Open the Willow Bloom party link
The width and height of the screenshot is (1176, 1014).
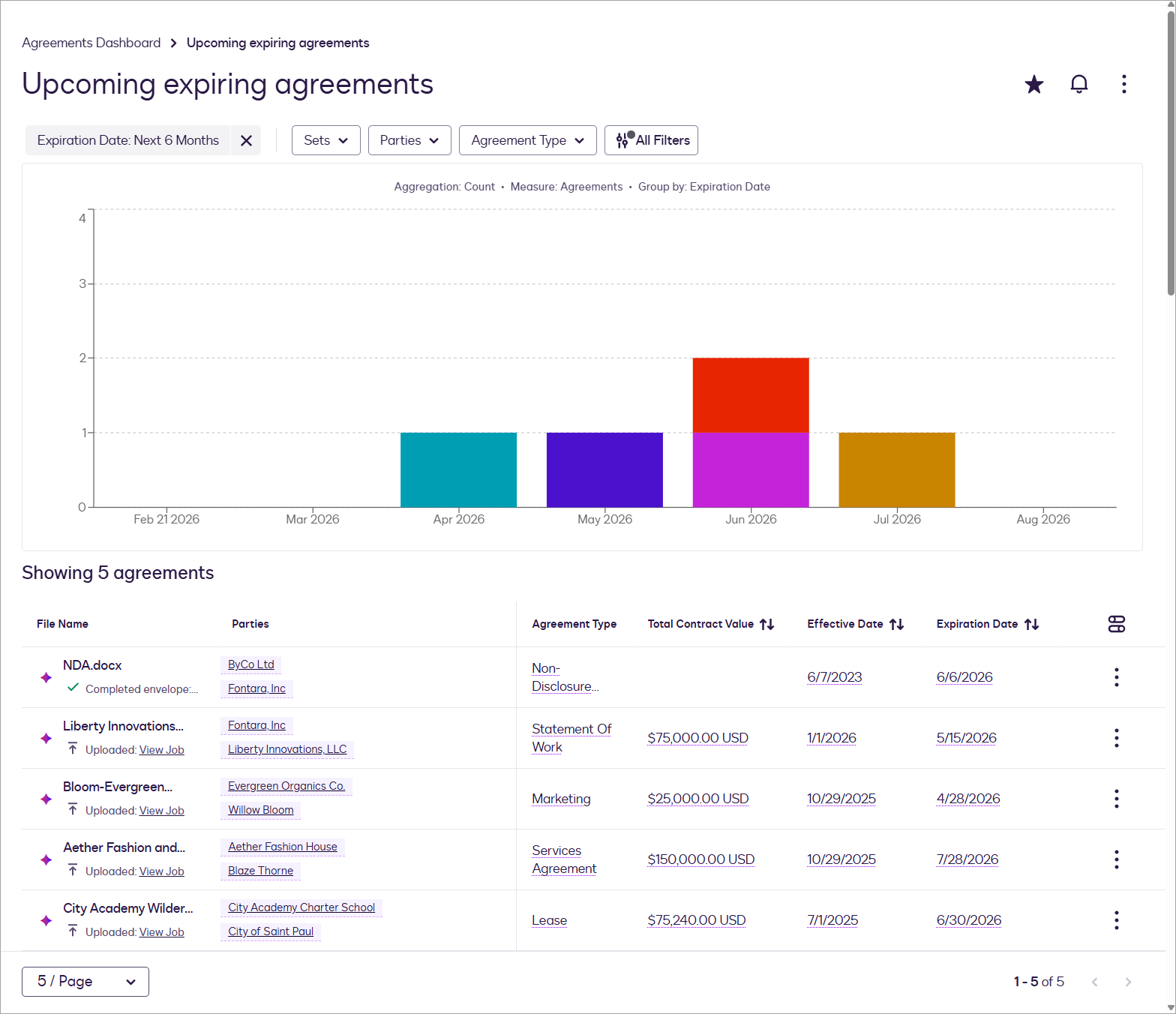click(x=261, y=810)
